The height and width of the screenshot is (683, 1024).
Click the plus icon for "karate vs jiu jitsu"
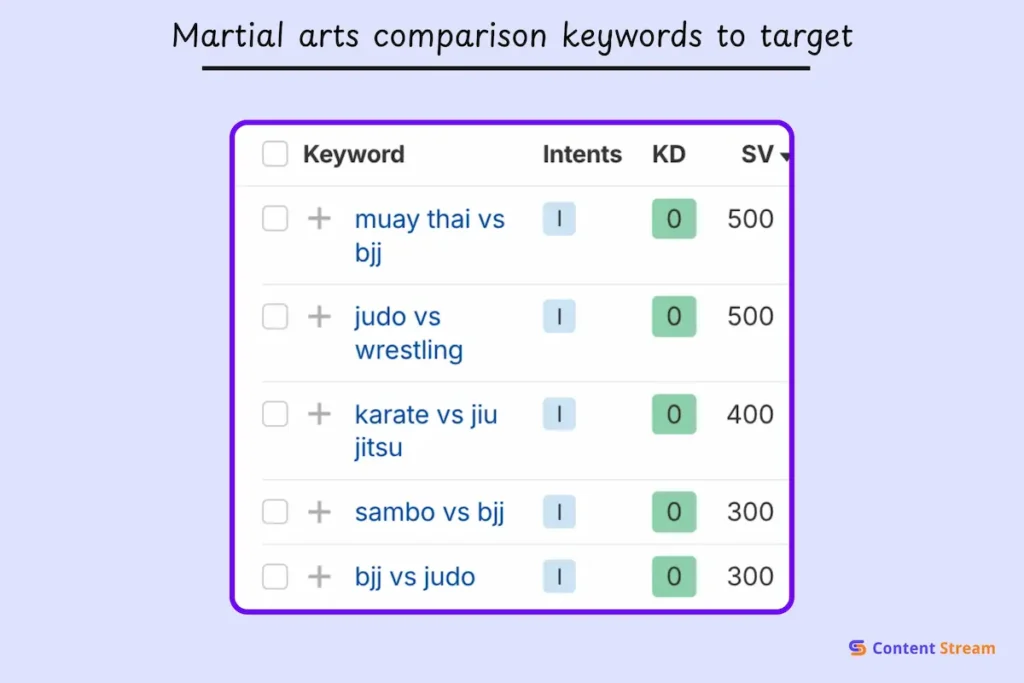pyautogui.click(x=318, y=414)
